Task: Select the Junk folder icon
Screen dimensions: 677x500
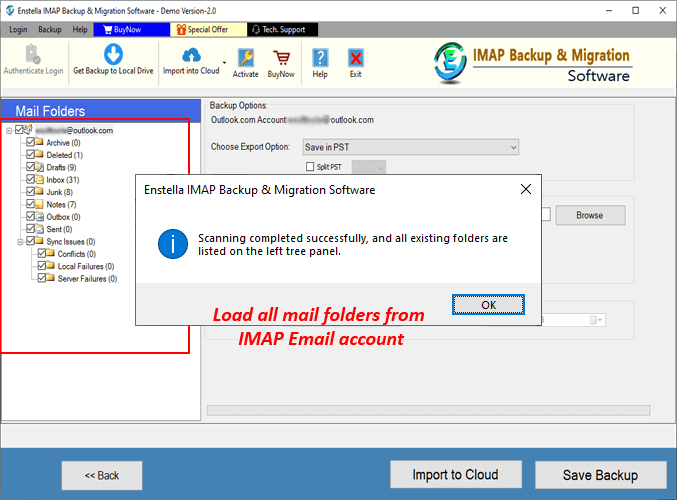Action: tap(39, 191)
